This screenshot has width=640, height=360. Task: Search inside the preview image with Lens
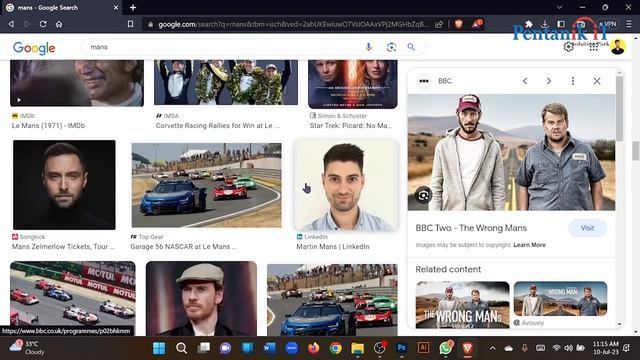[x=423, y=195]
